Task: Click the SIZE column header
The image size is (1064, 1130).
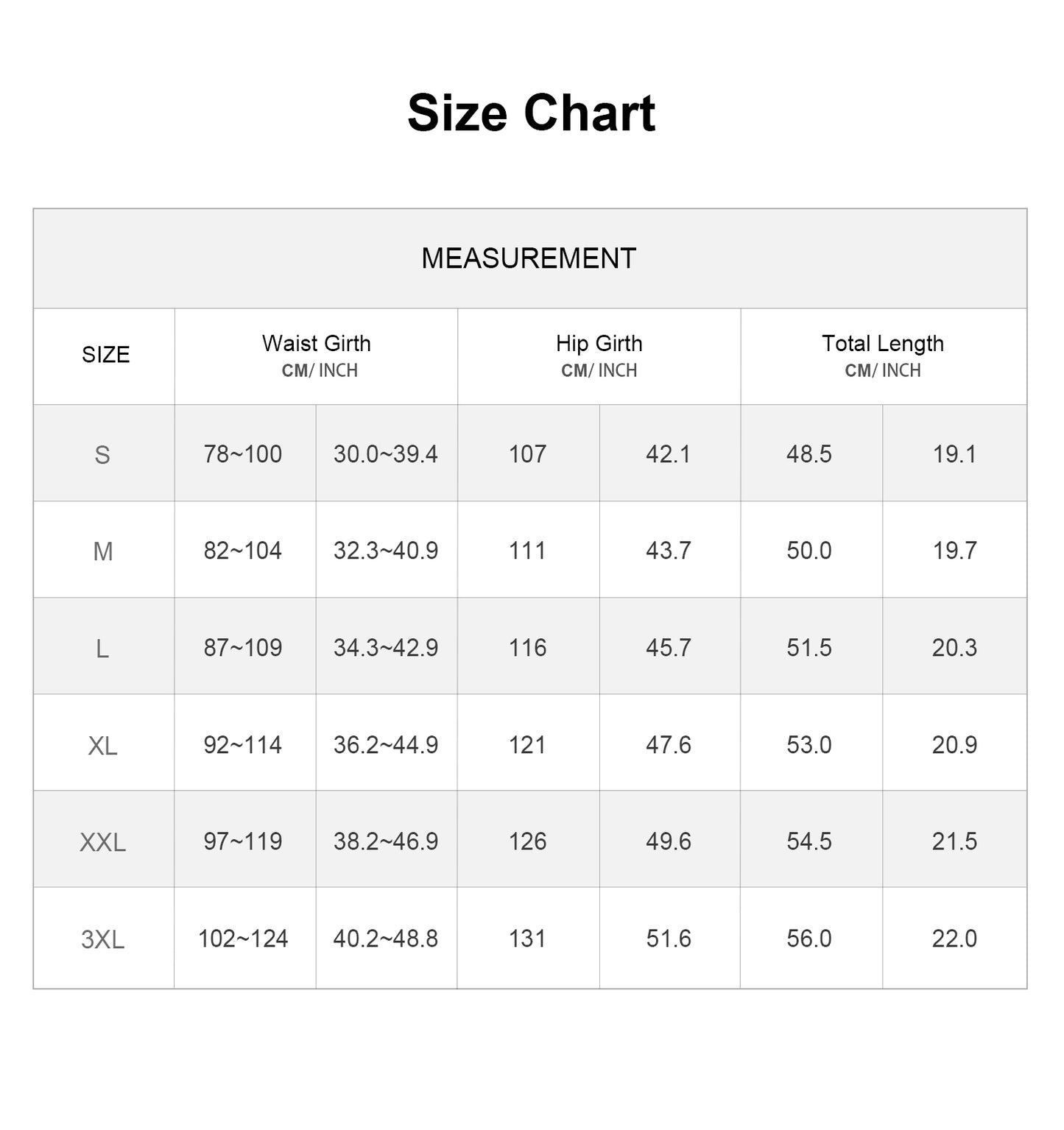Action: click(x=105, y=355)
